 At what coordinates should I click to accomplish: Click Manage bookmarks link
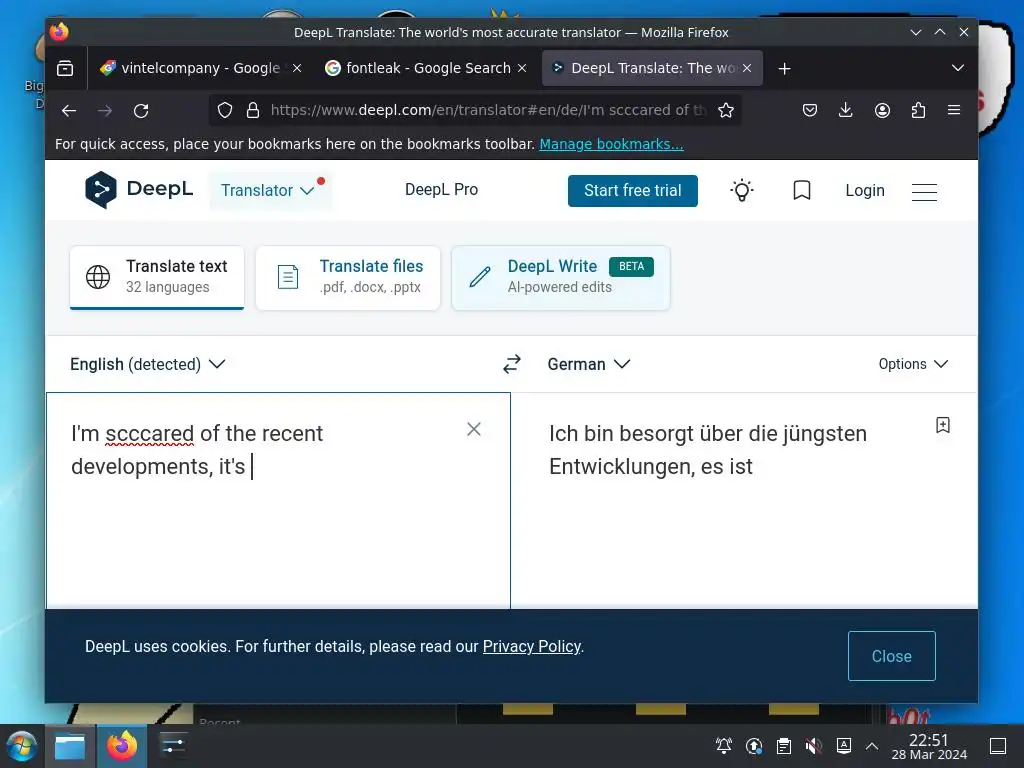pos(611,144)
